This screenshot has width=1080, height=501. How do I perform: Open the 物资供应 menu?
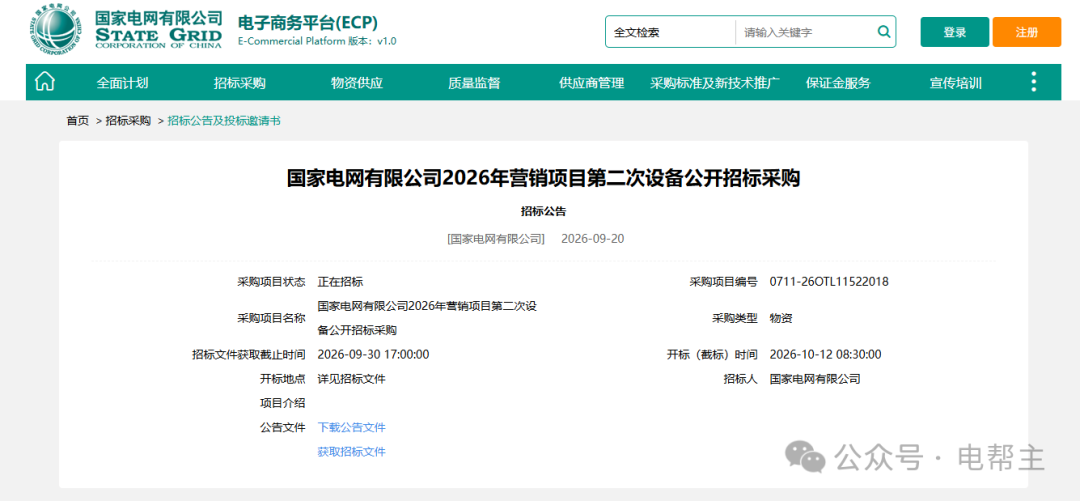click(357, 83)
